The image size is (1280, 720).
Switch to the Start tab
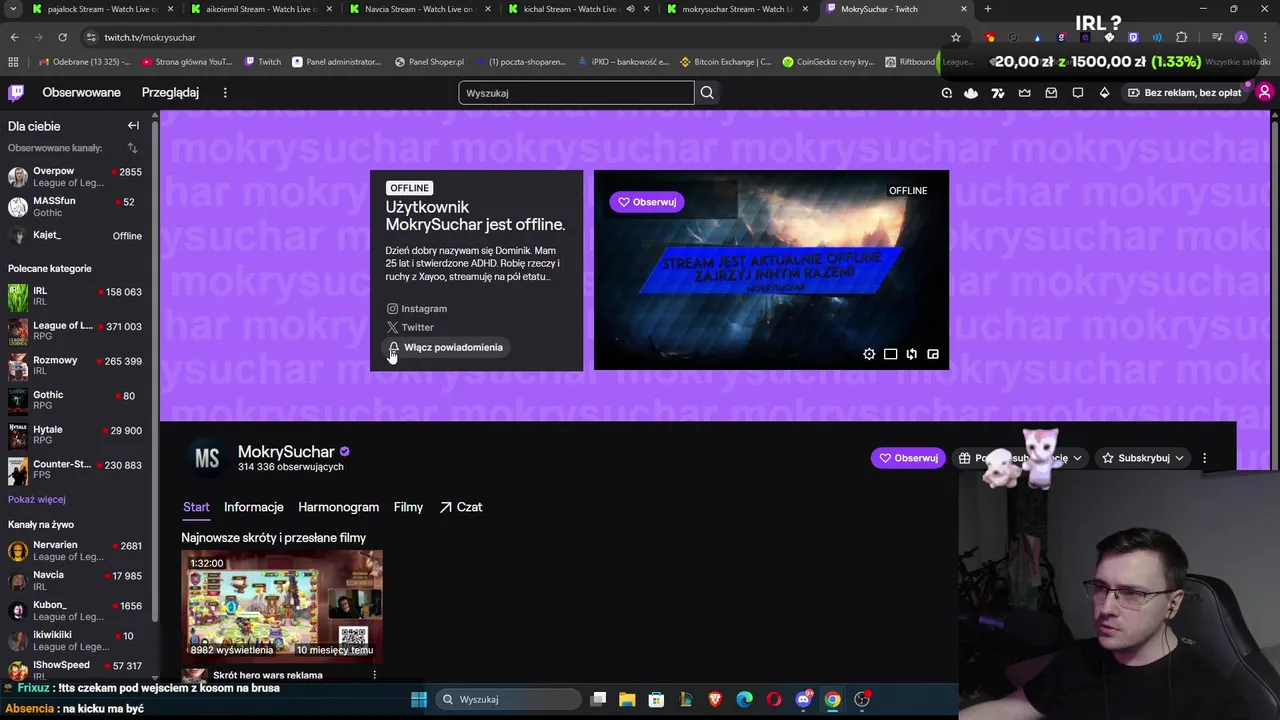pyautogui.click(x=196, y=507)
